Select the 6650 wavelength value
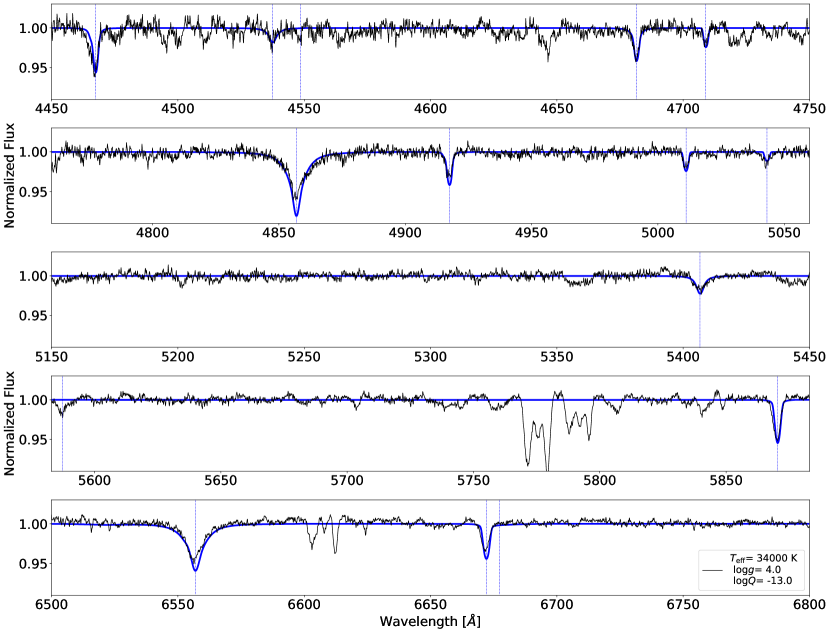 pyautogui.click(x=430, y=604)
